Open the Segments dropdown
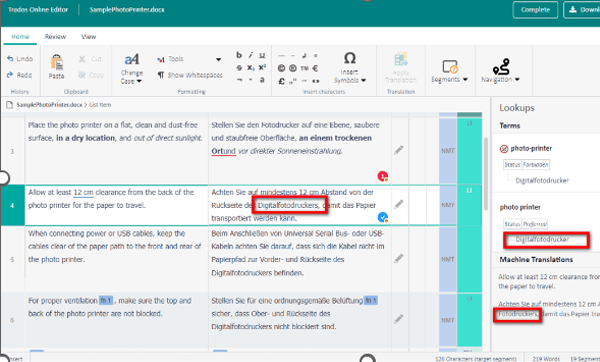Viewport: 600px width, 362px height. [450, 71]
